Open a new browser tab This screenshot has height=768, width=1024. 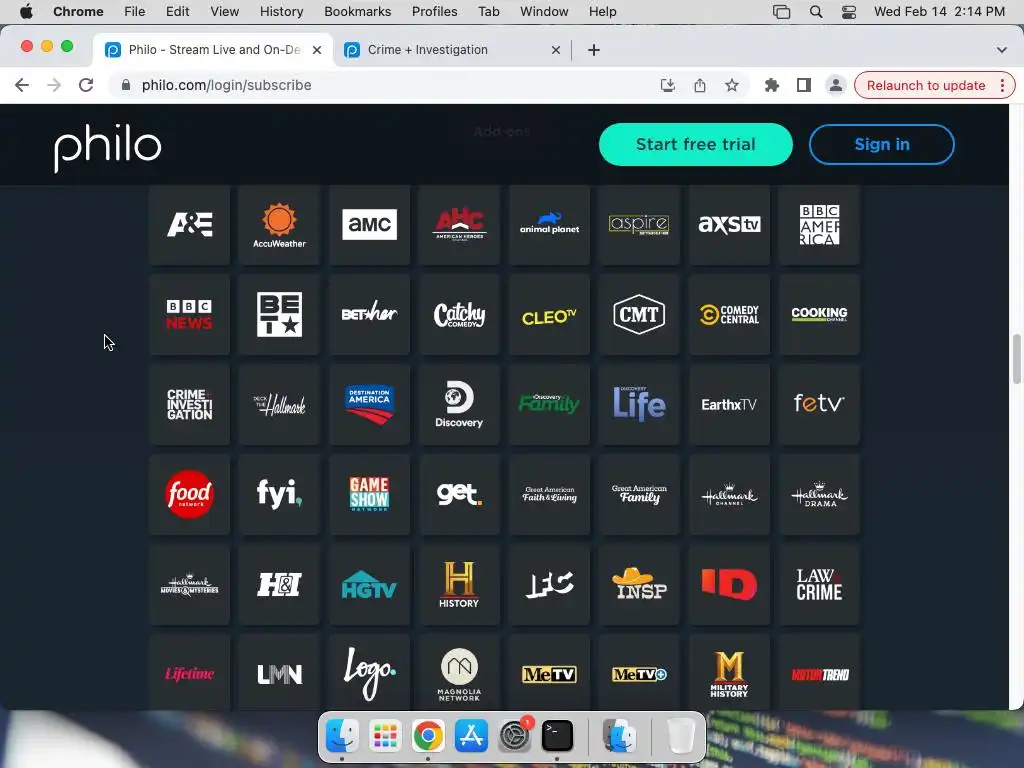pos(594,50)
